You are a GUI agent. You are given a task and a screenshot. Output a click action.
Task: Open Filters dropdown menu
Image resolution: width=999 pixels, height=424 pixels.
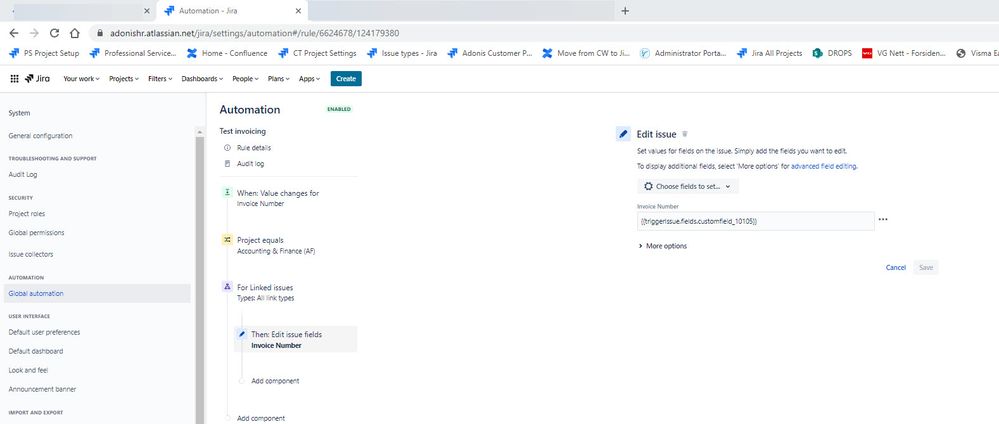coord(160,78)
